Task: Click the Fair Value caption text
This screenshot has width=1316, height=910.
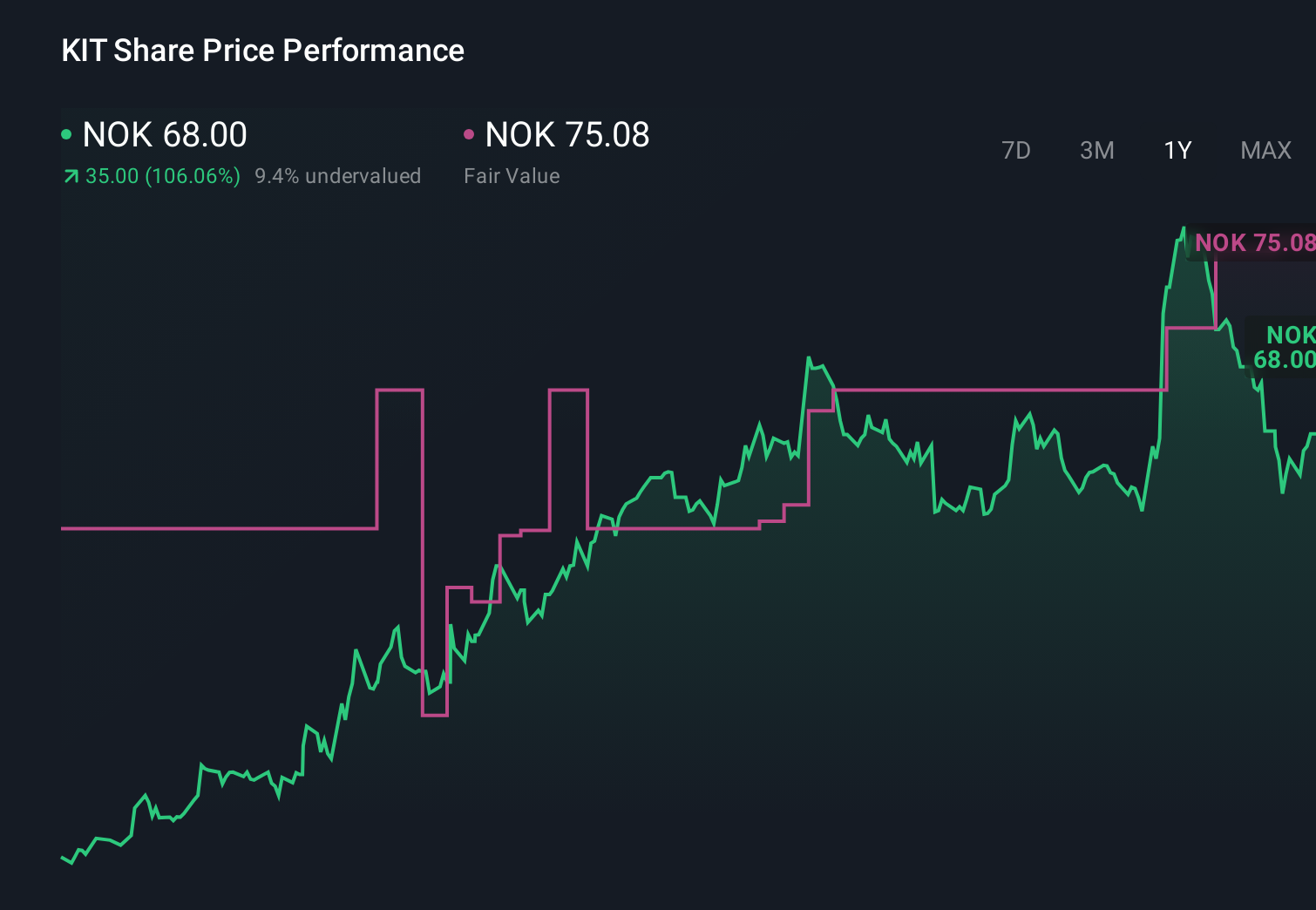Action: tap(512, 175)
